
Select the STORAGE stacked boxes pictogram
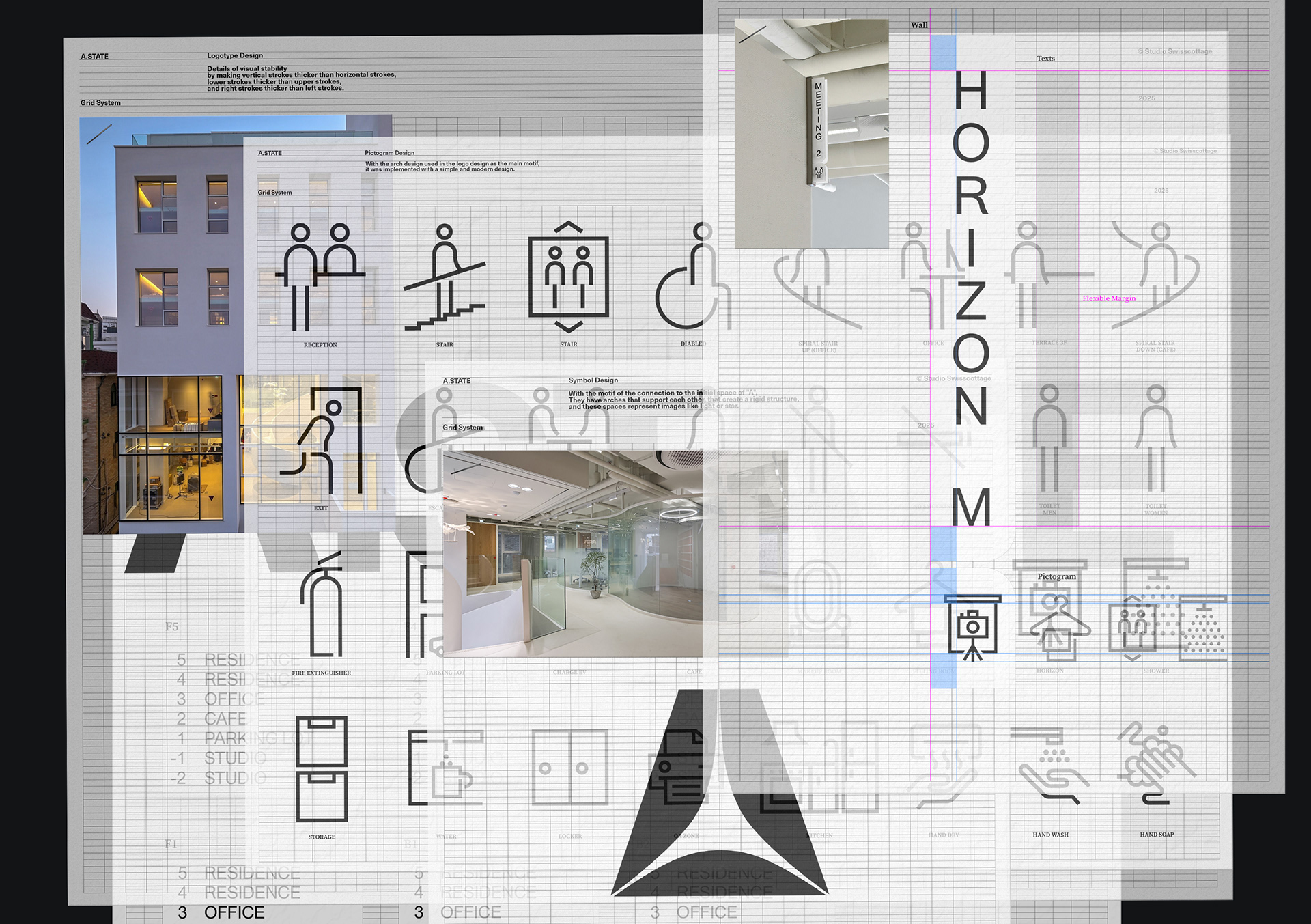[x=322, y=768]
